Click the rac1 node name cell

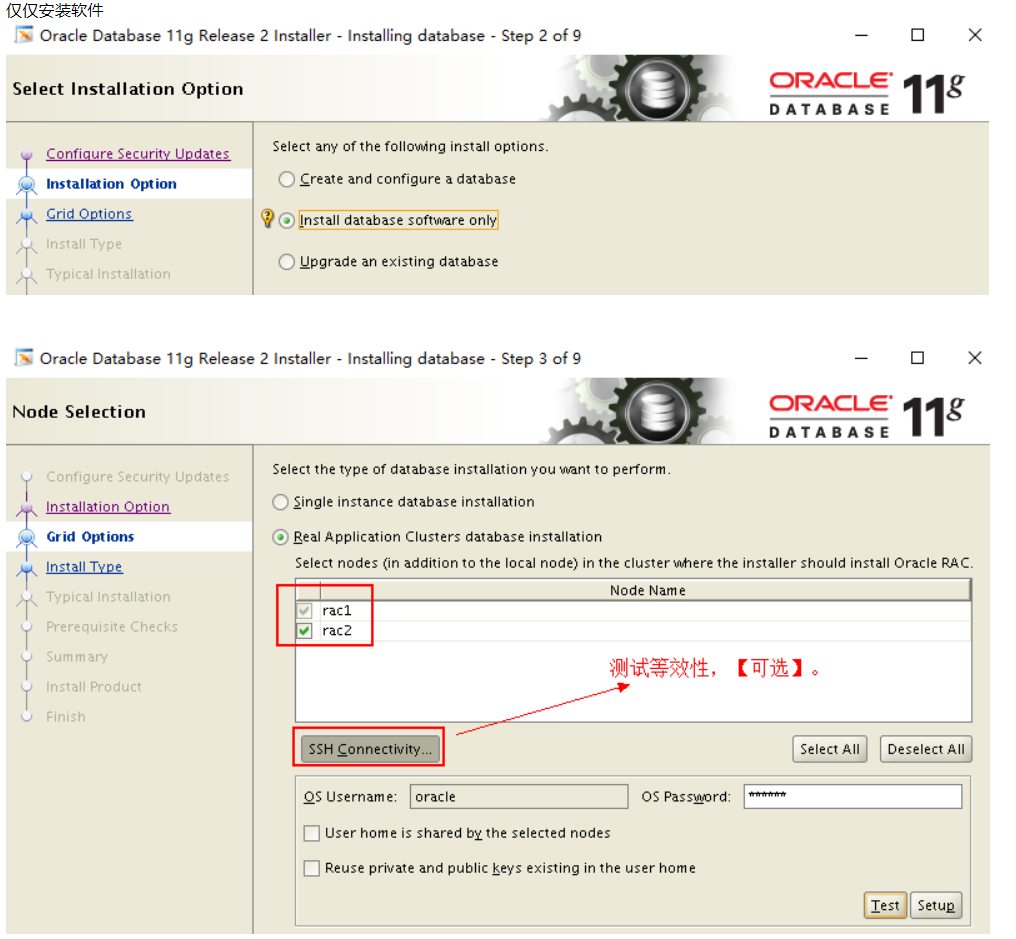646,611
